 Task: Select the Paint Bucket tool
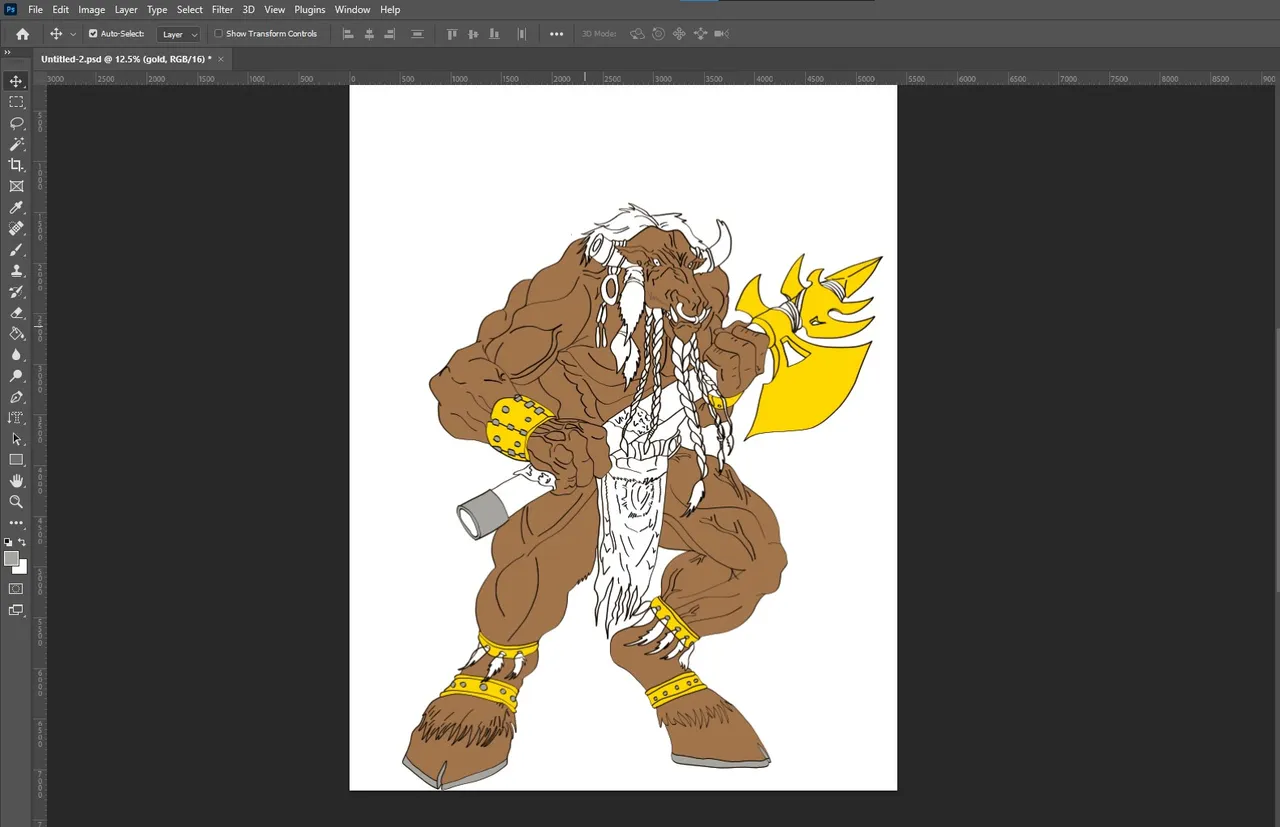click(x=16, y=334)
